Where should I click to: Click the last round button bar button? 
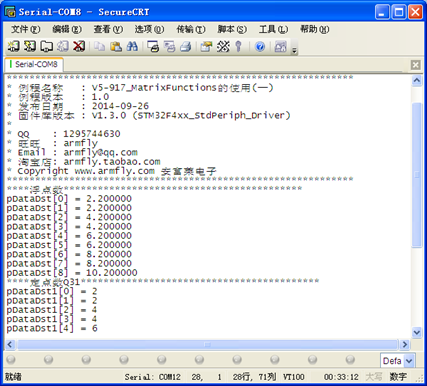tap(350, 360)
